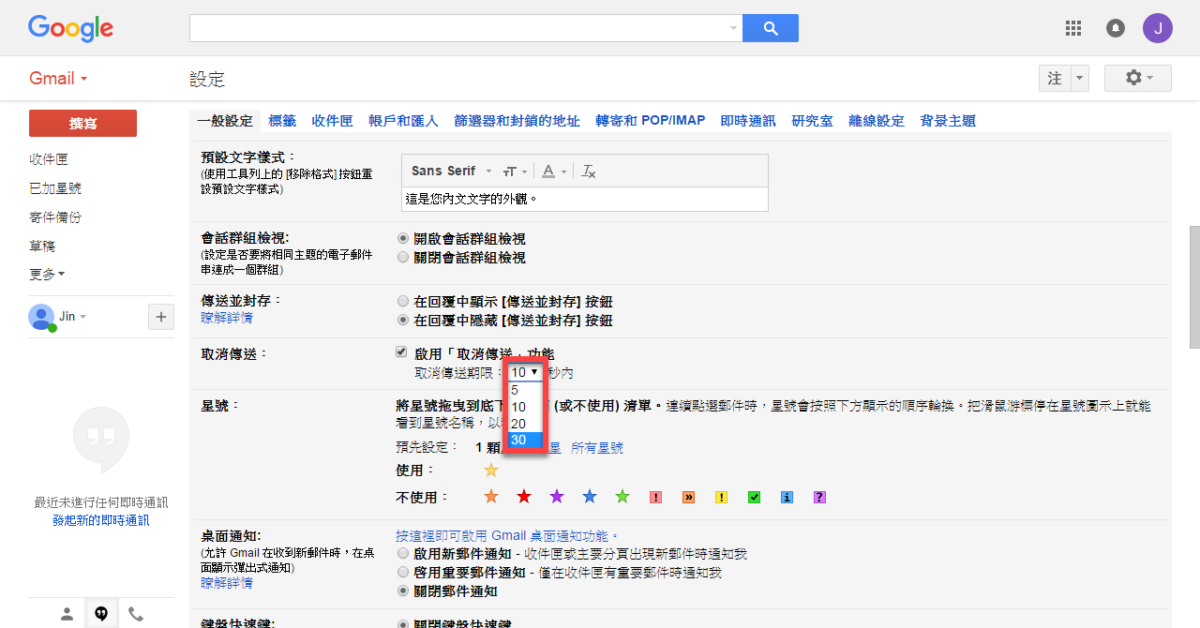Select the red exclamation mark icon

(656, 497)
